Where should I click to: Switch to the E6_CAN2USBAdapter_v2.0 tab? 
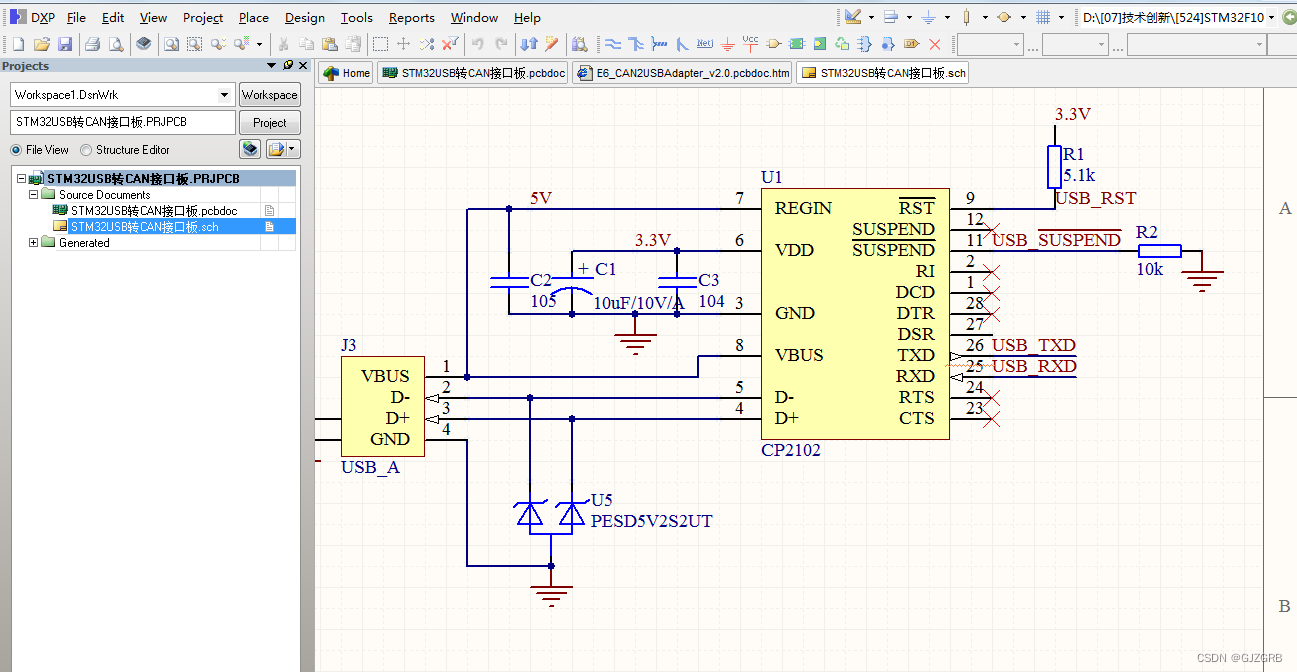click(683, 72)
